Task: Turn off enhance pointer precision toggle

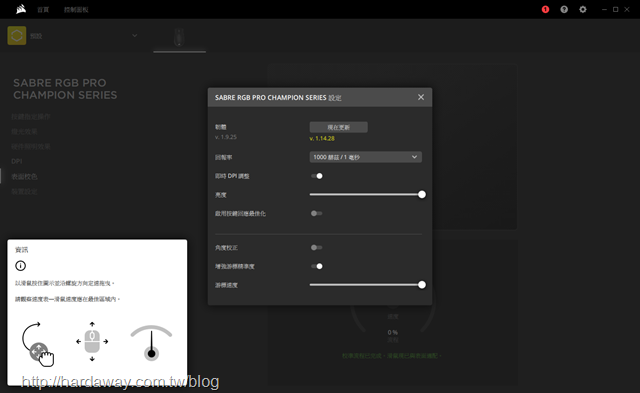Action: 317,266
